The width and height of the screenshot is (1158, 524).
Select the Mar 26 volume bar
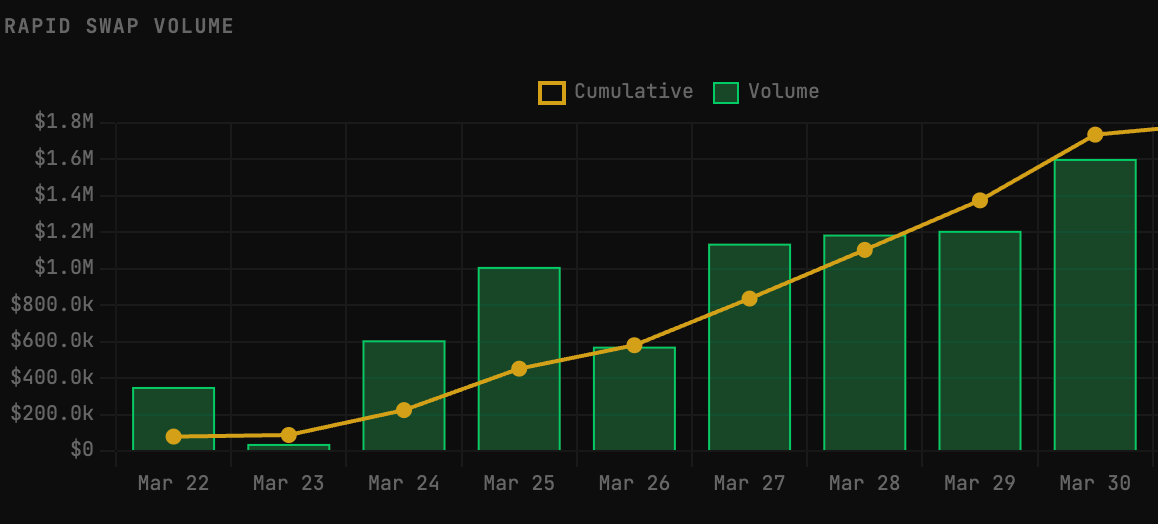[634, 399]
